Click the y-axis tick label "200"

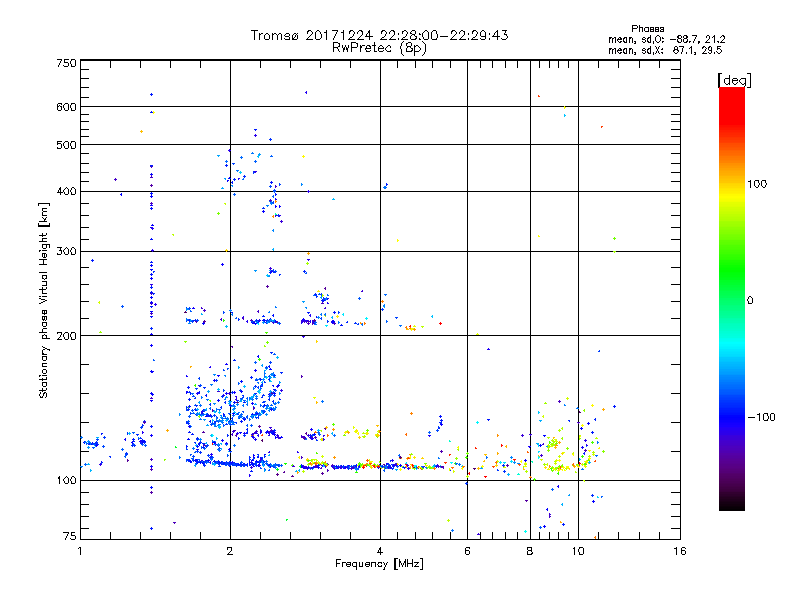66,336
